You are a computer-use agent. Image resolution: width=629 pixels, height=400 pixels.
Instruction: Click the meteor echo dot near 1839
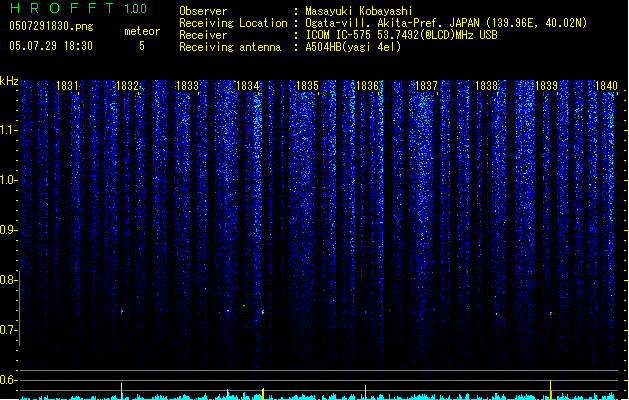point(551,313)
